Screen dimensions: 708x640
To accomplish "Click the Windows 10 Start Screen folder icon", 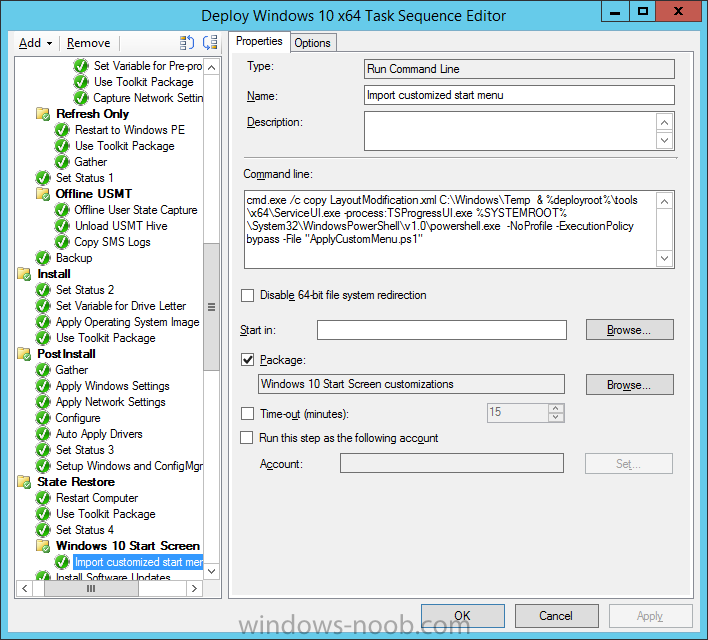I will point(43,546).
